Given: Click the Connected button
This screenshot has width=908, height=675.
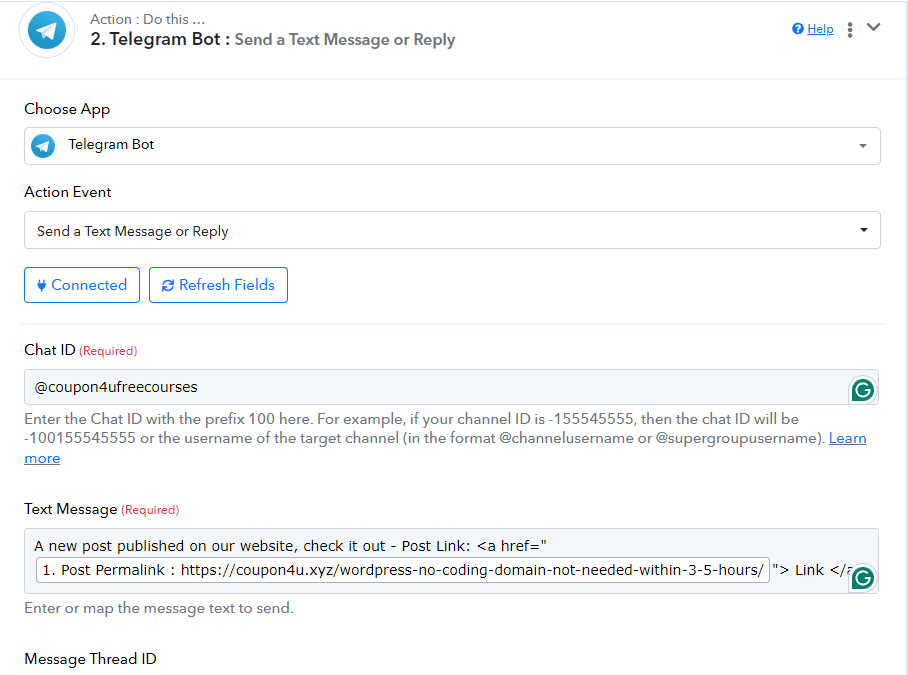Looking at the screenshot, I should point(82,285).
